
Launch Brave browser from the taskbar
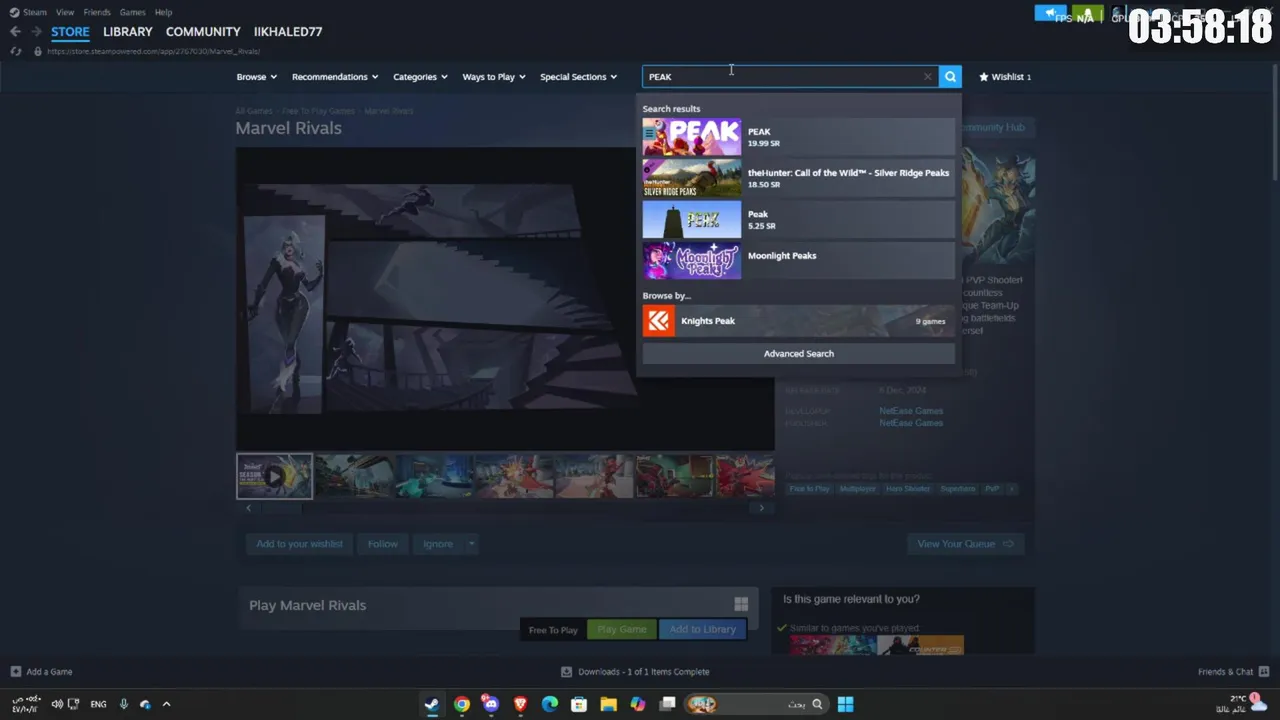click(520, 704)
